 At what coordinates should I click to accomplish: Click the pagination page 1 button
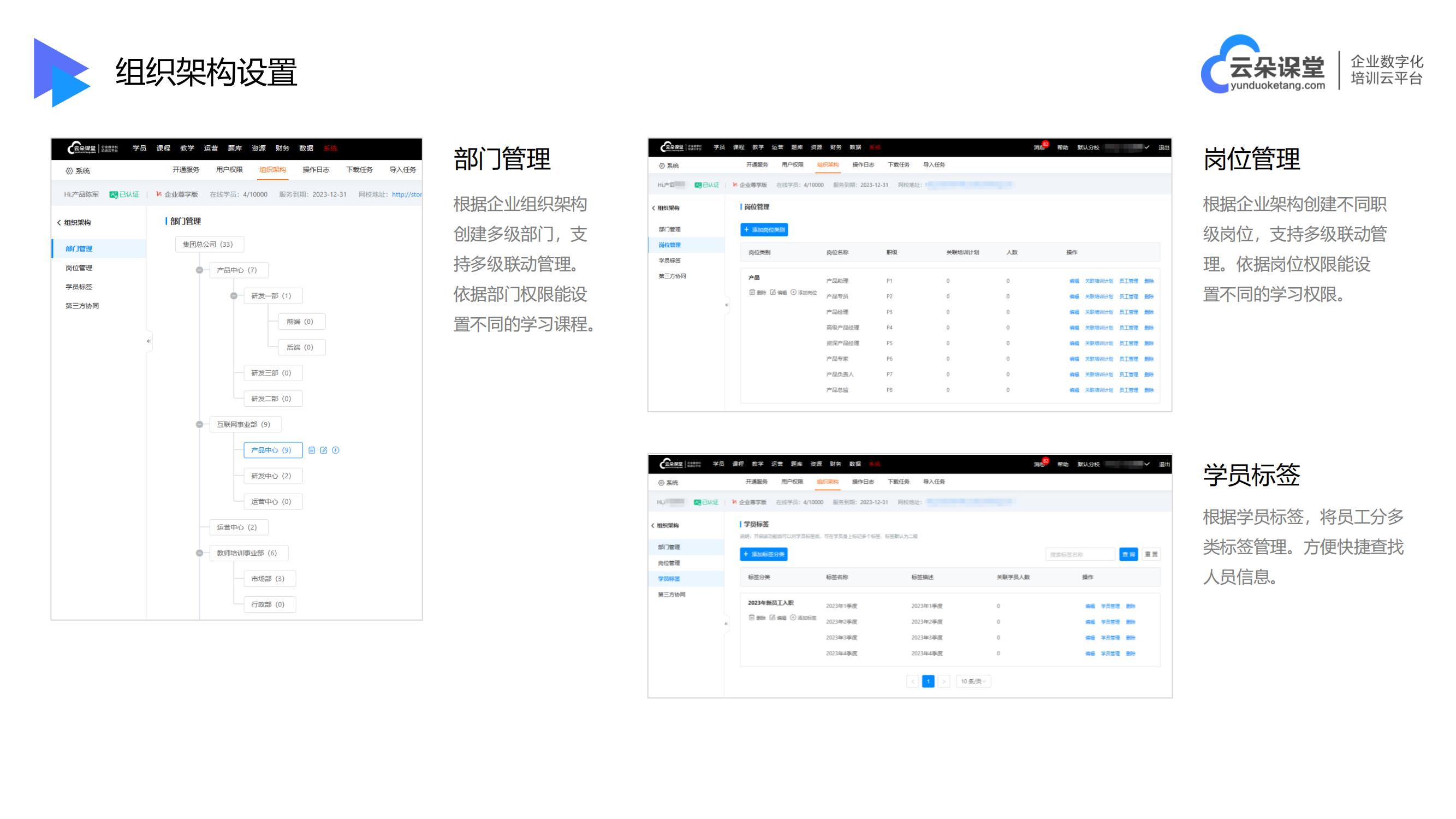pos(928,681)
